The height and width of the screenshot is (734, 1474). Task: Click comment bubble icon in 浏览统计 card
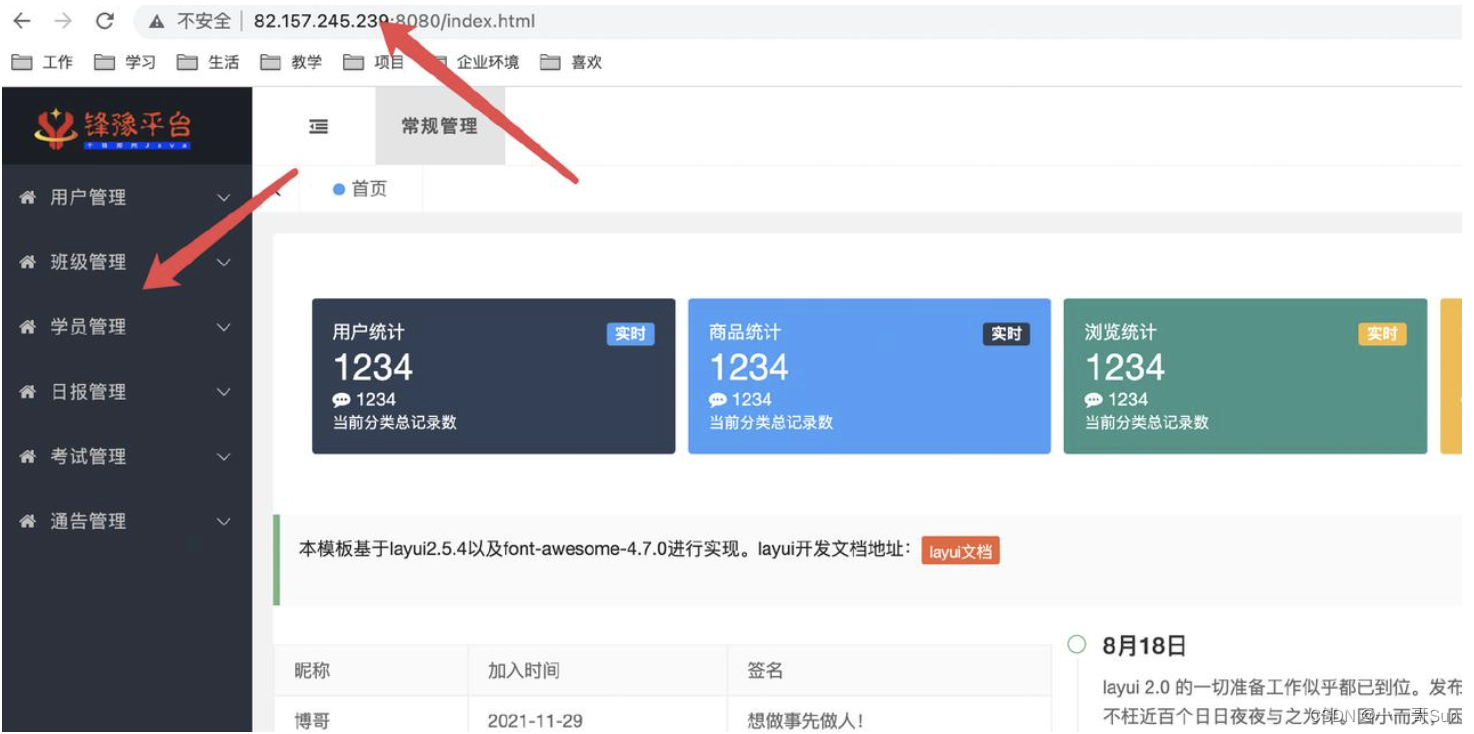1094,400
